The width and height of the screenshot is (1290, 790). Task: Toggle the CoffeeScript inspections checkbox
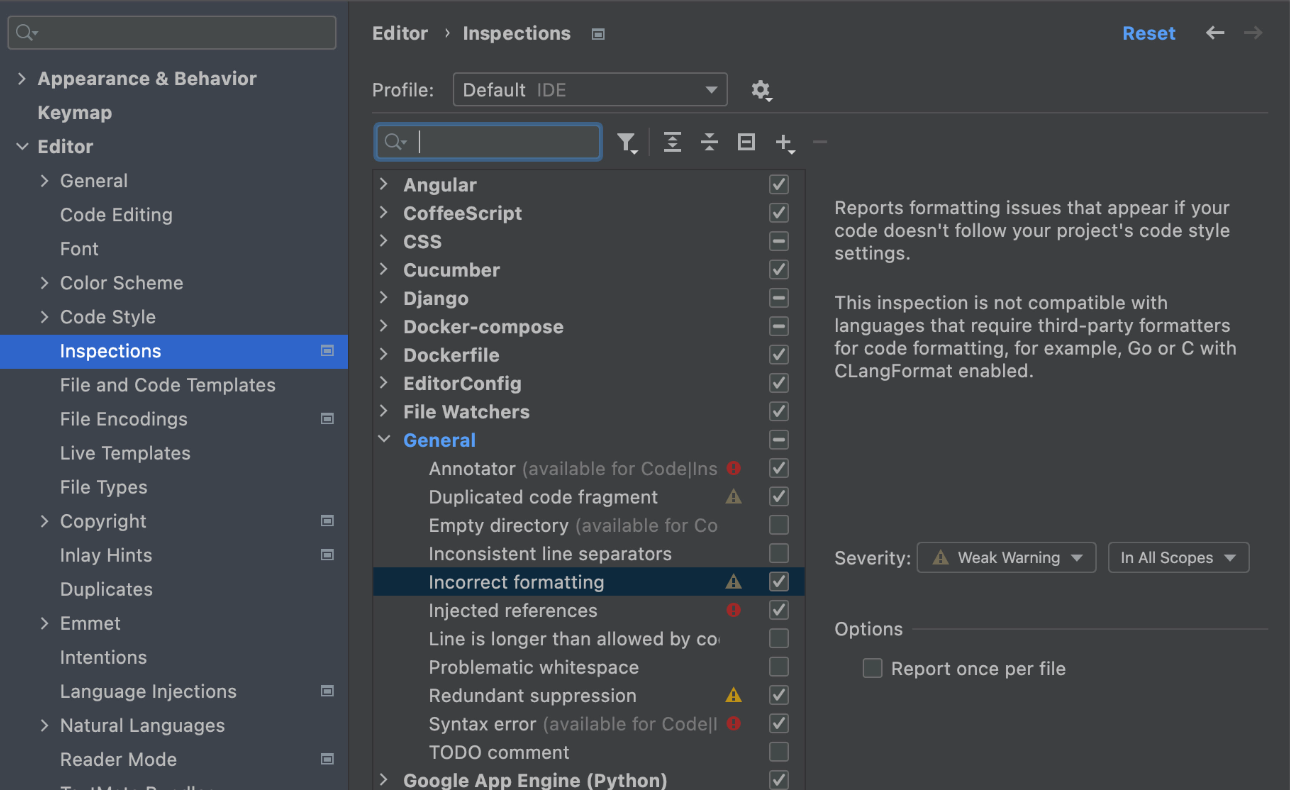[x=779, y=213]
